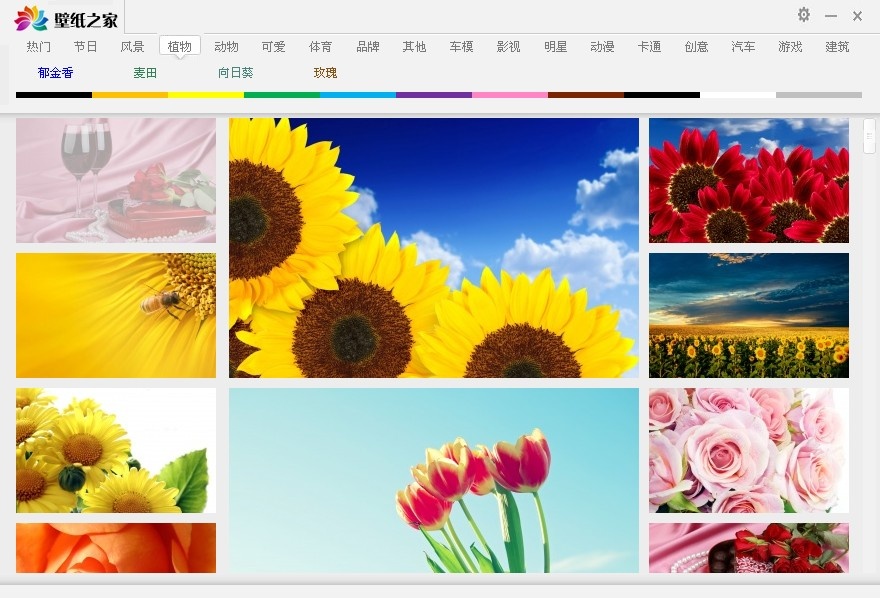Open the large sunflowers blue sky wallpaper
The width and height of the screenshot is (880, 598).
click(x=434, y=247)
